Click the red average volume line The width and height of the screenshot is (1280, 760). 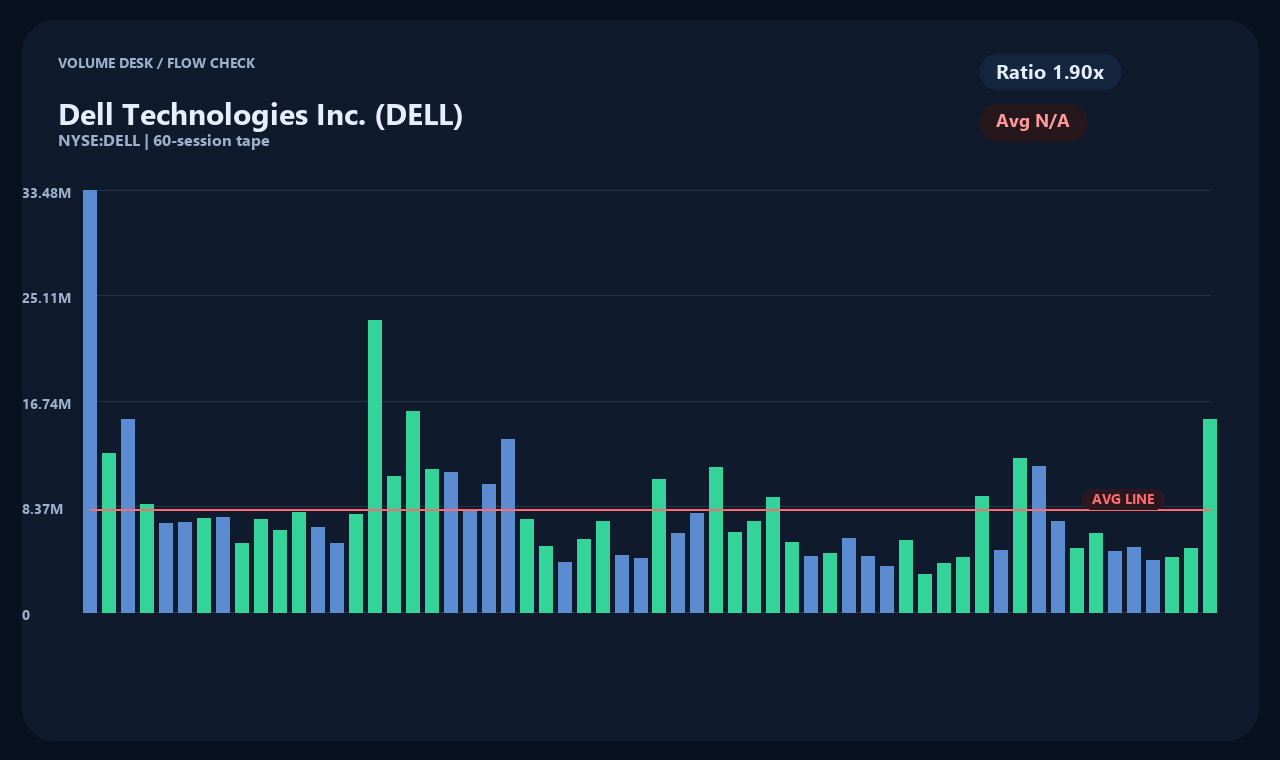pos(650,510)
